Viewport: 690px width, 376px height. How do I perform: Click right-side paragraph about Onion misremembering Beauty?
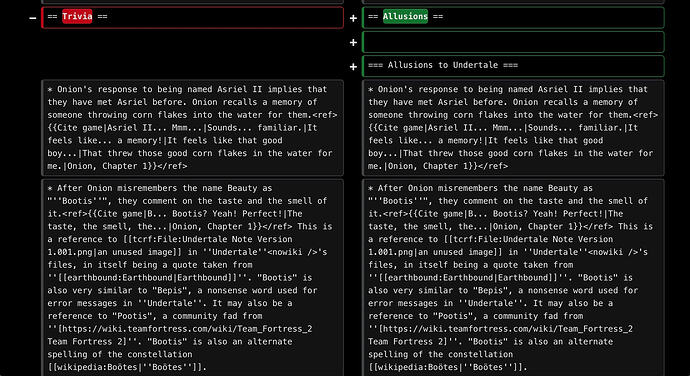513,277
